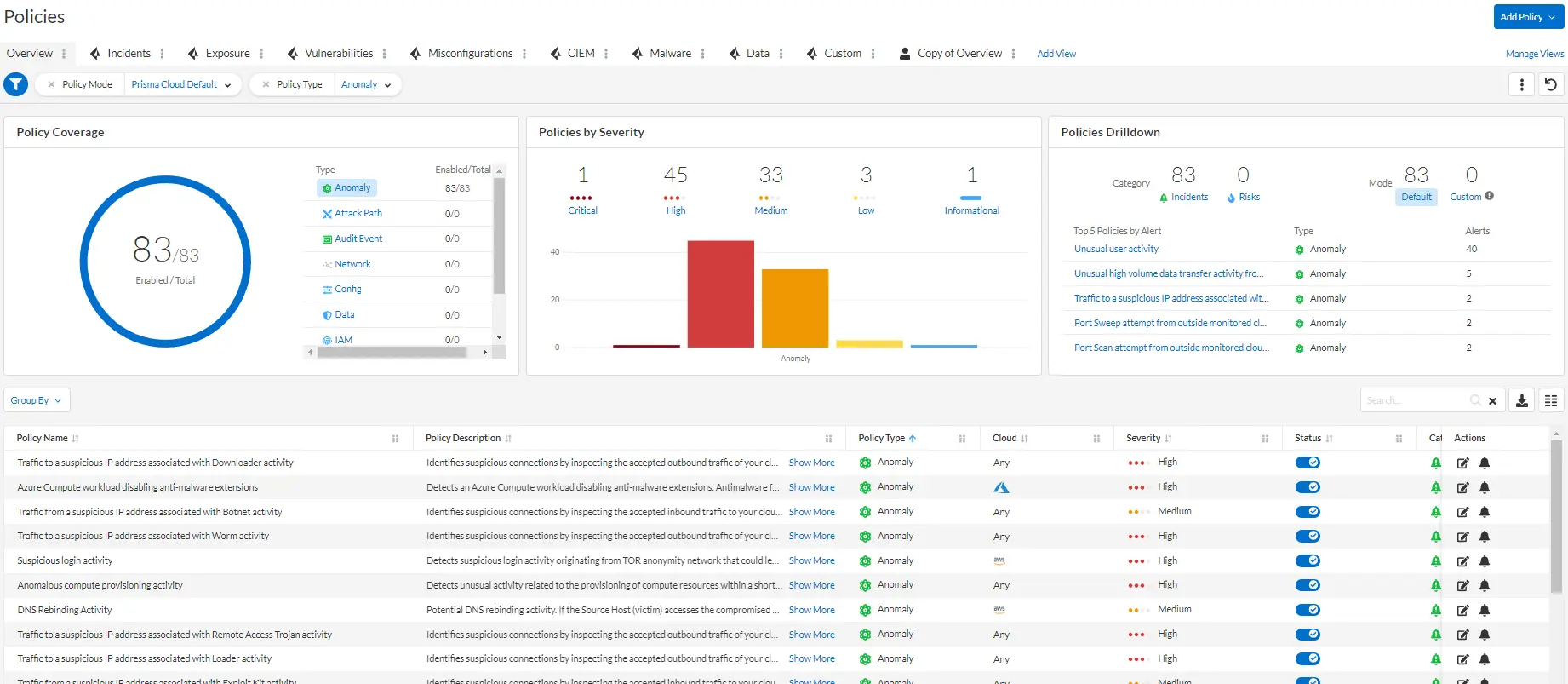Open the Unusual user activity policy link

point(1116,250)
